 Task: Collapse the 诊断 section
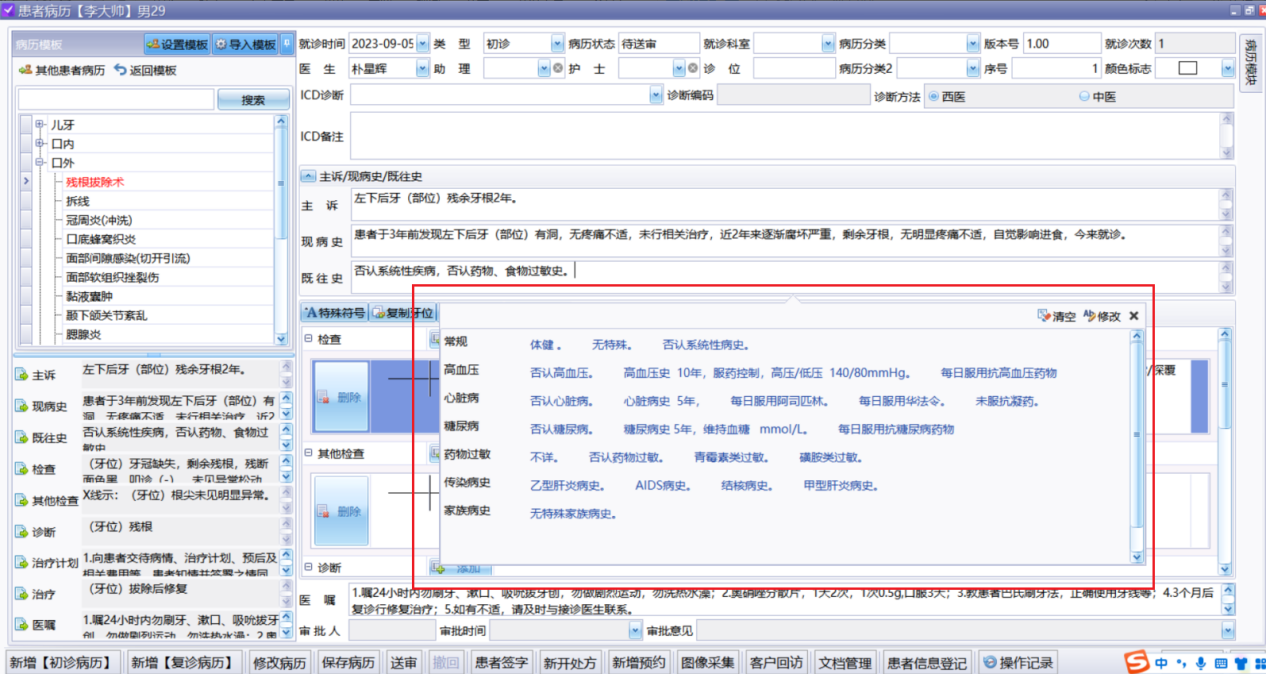(308, 567)
